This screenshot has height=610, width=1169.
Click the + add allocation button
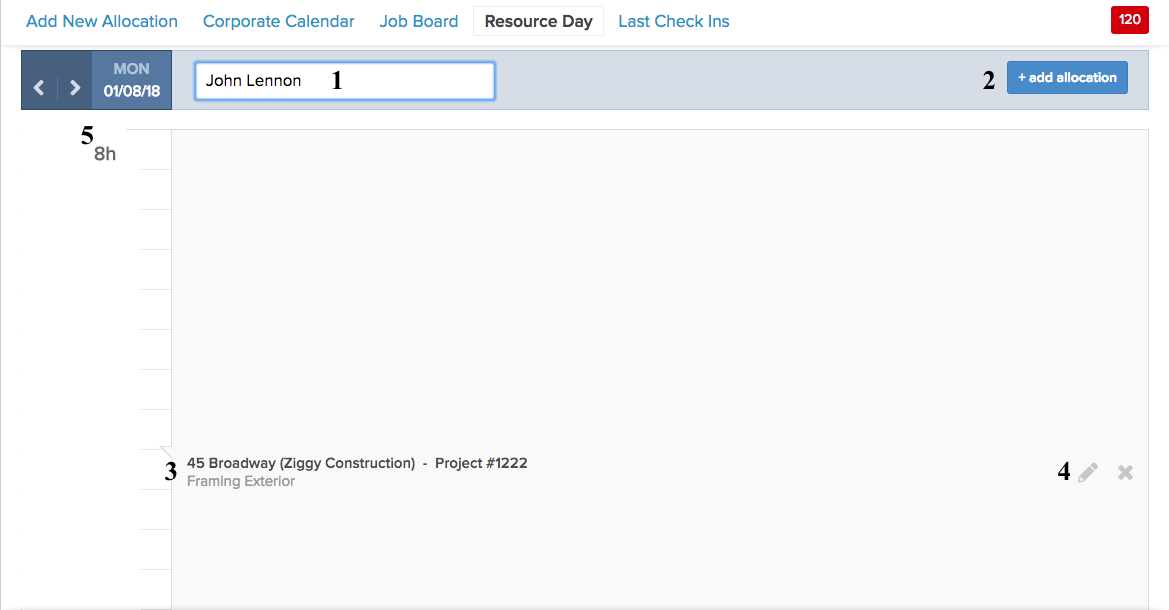(x=1068, y=78)
